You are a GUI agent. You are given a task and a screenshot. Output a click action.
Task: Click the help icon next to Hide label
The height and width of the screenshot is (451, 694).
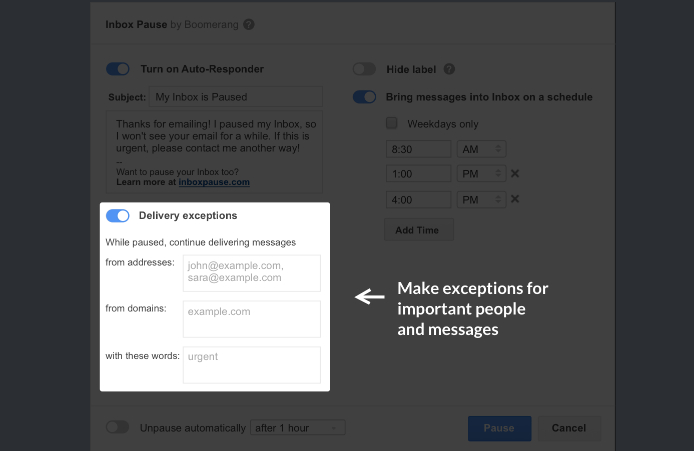click(449, 70)
